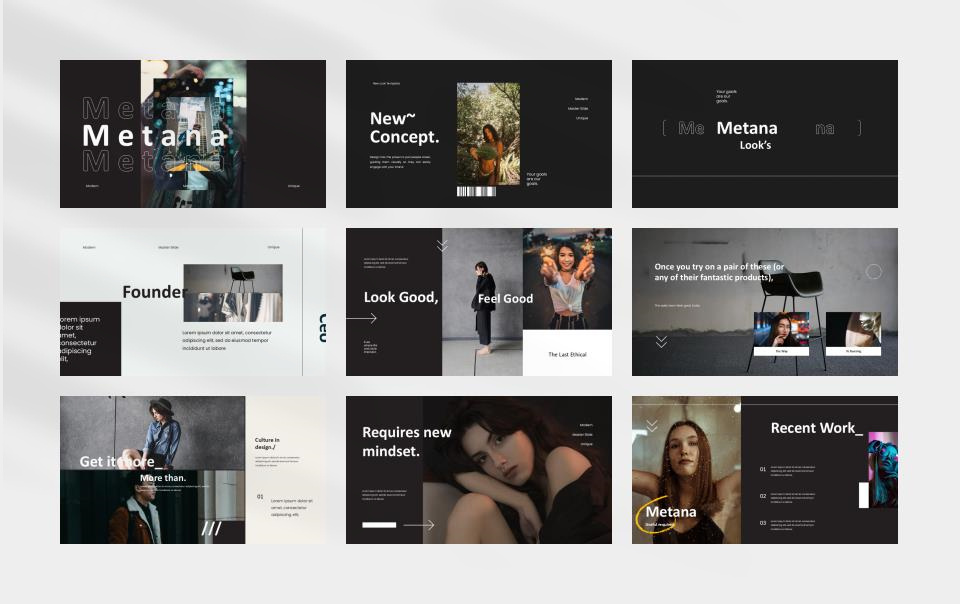Click the barcode graphic under the New Concept photo

click(476, 191)
